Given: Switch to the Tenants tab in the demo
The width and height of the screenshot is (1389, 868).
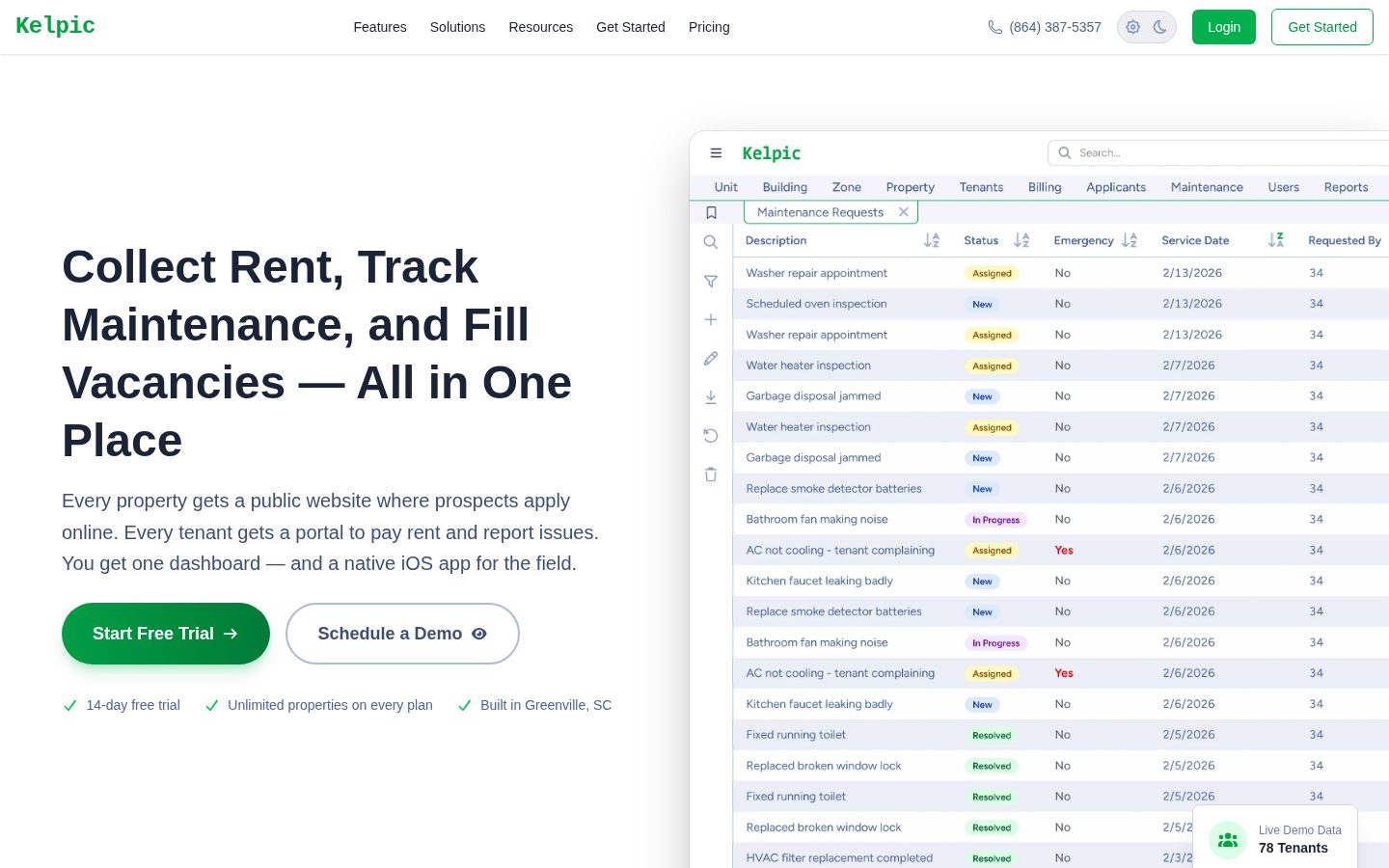Looking at the screenshot, I should pyautogui.click(x=981, y=187).
